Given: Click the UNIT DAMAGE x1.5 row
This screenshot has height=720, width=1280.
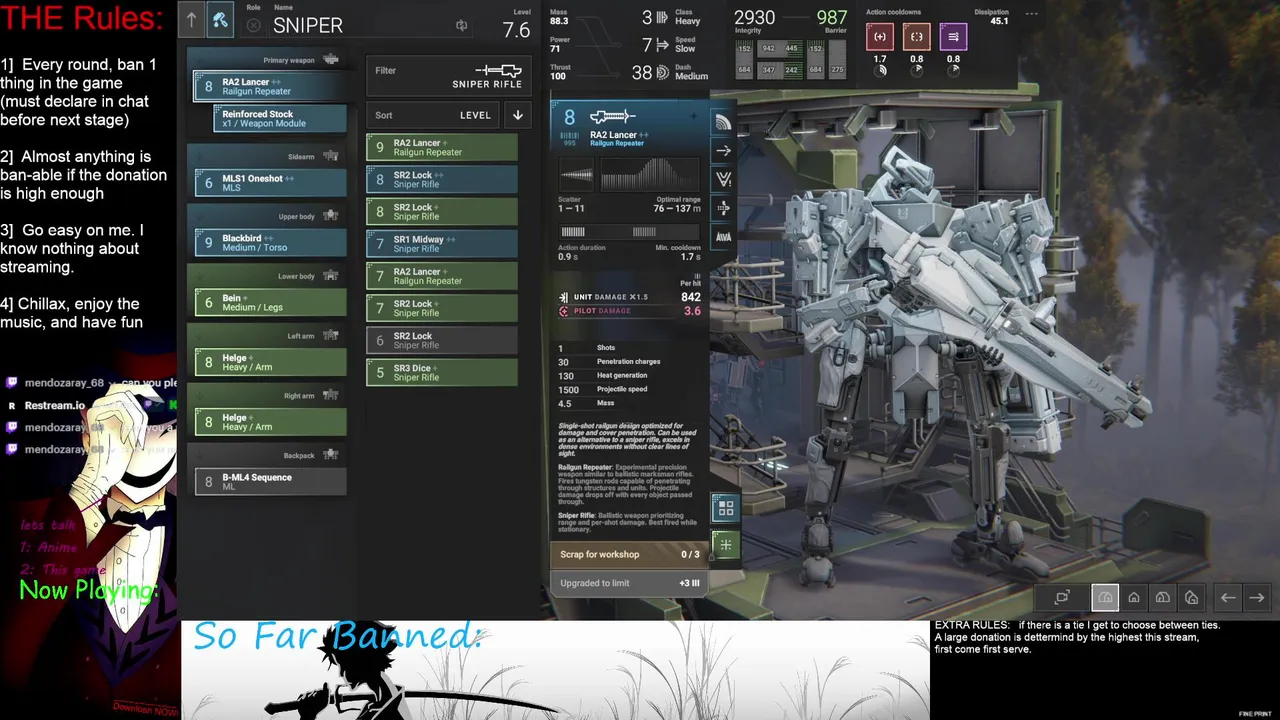Looking at the screenshot, I should (x=630, y=297).
